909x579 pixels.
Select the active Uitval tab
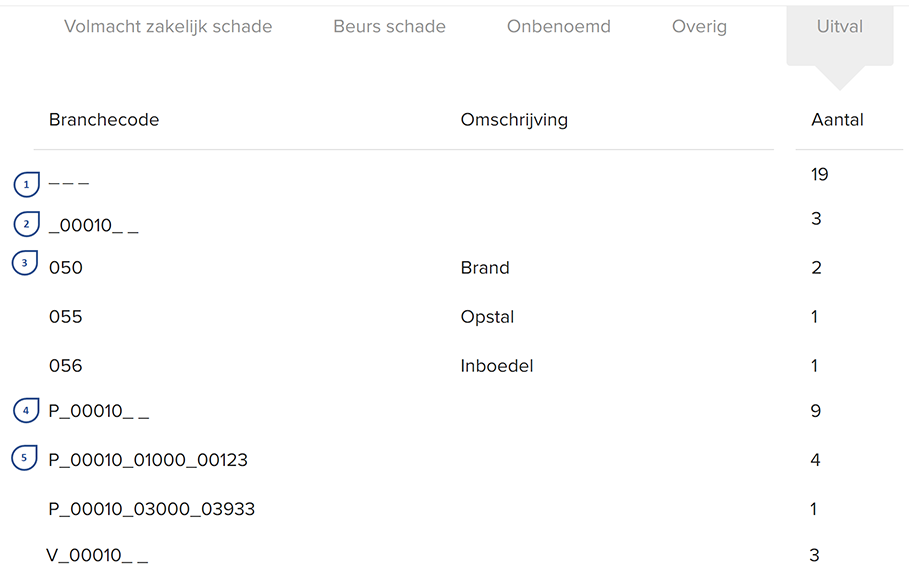pyautogui.click(x=839, y=27)
